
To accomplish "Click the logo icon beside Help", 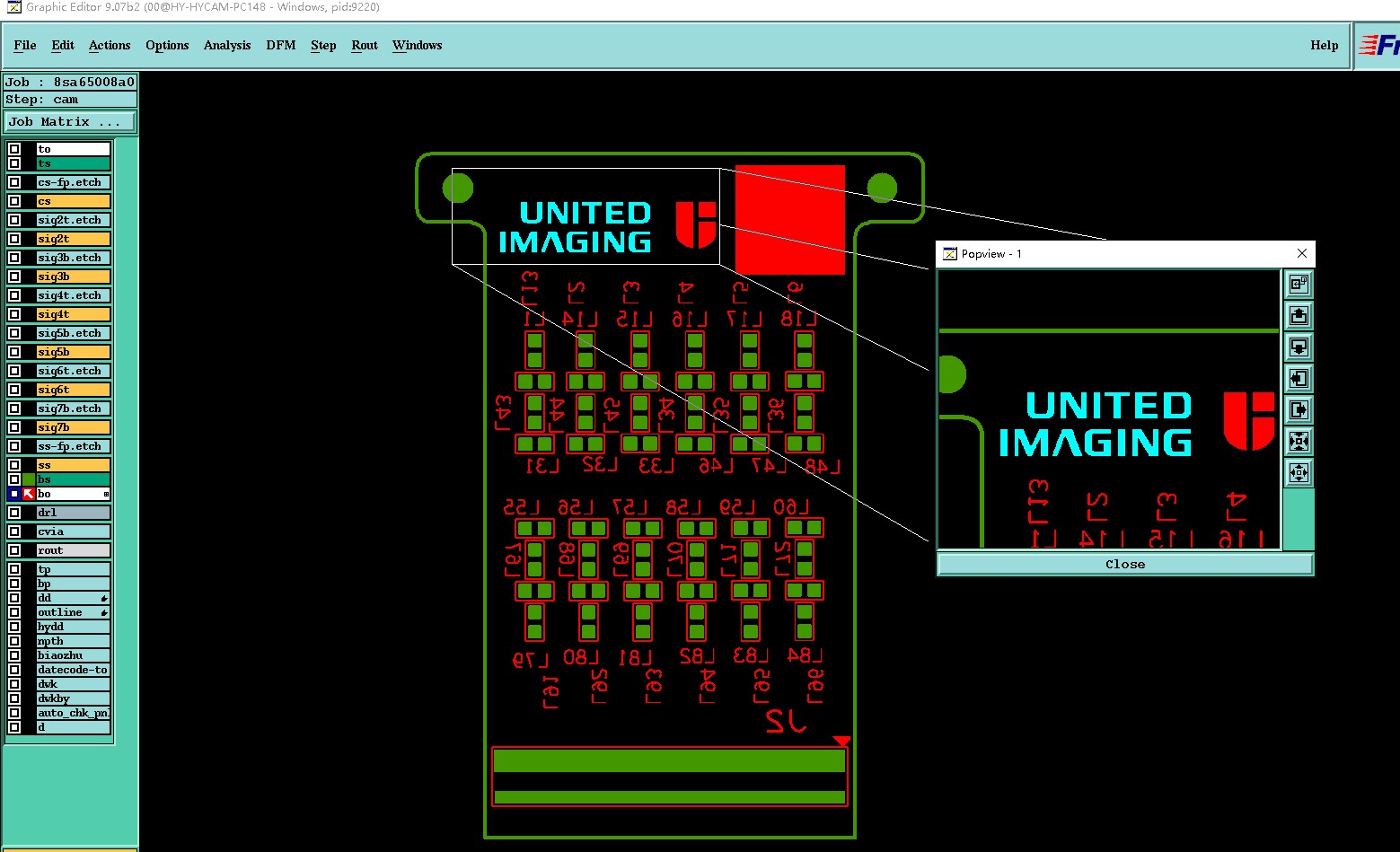I will [x=1378, y=45].
